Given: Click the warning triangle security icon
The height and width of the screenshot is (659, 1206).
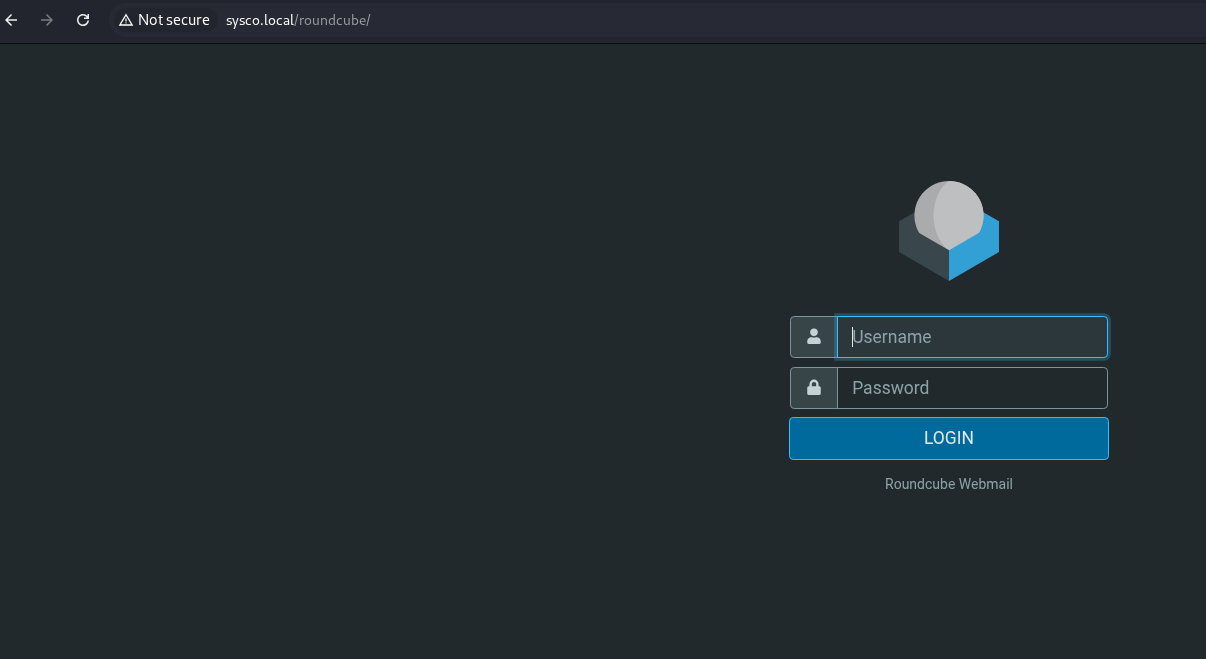Looking at the screenshot, I should click(126, 20).
